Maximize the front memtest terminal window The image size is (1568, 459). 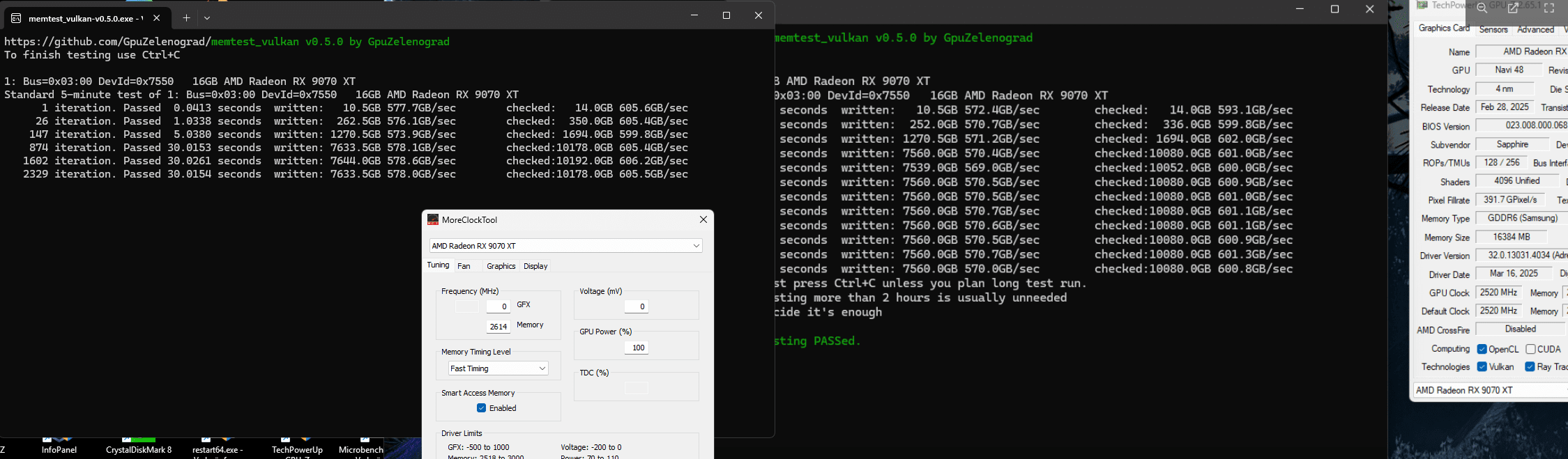coord(726,15)
